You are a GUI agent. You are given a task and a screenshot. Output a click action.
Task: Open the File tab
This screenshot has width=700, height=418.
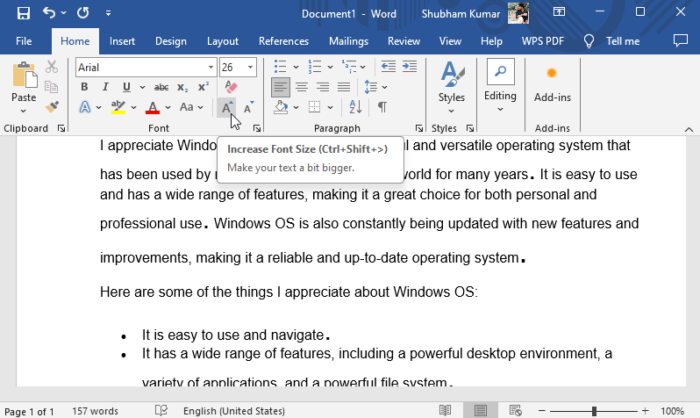[x=24, y=41]
